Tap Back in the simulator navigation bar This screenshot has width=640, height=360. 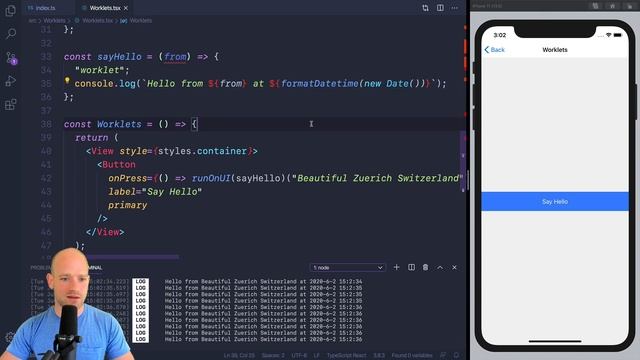click(x=495, y=50)
